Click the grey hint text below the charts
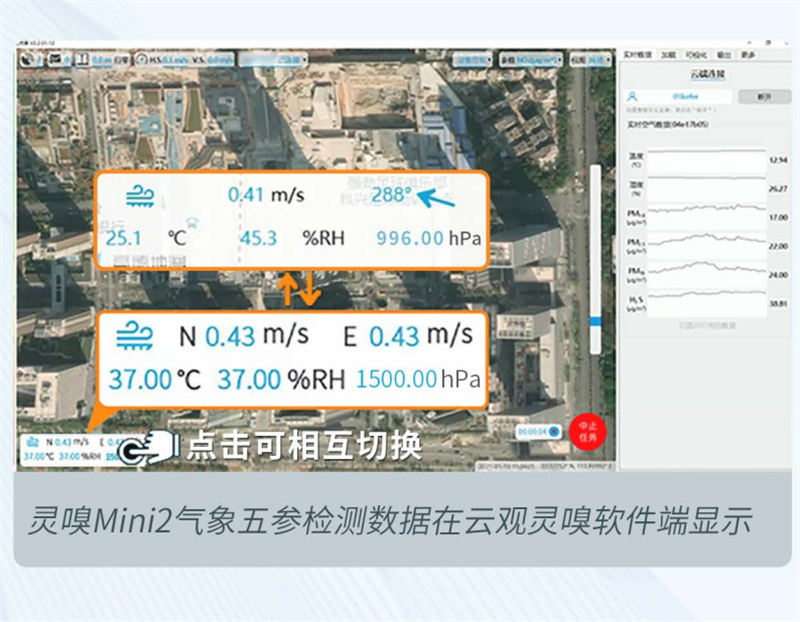This screenshot has width=800, height=622. coord(707,326)
